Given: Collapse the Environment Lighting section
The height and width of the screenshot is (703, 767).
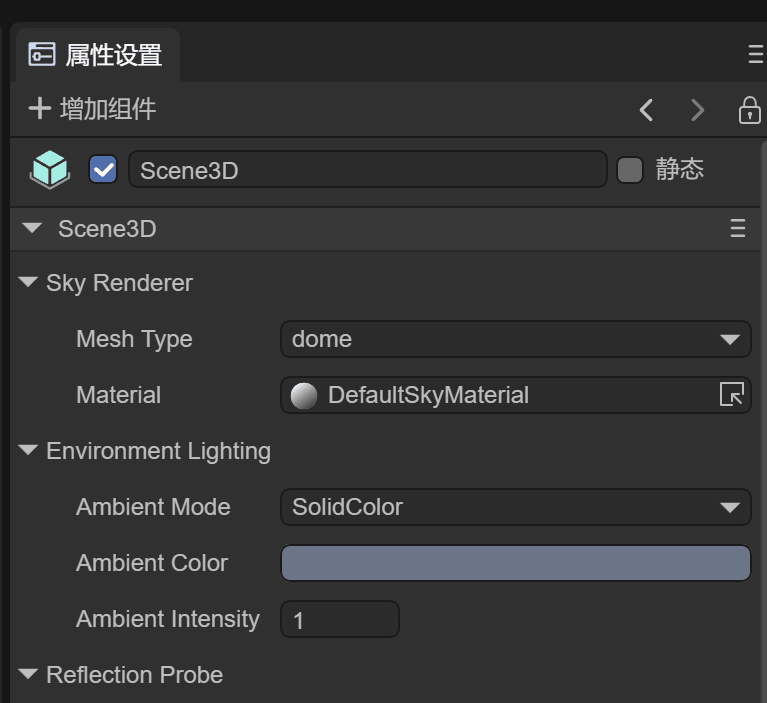Looking at the screenshot, I should point(28,451).
